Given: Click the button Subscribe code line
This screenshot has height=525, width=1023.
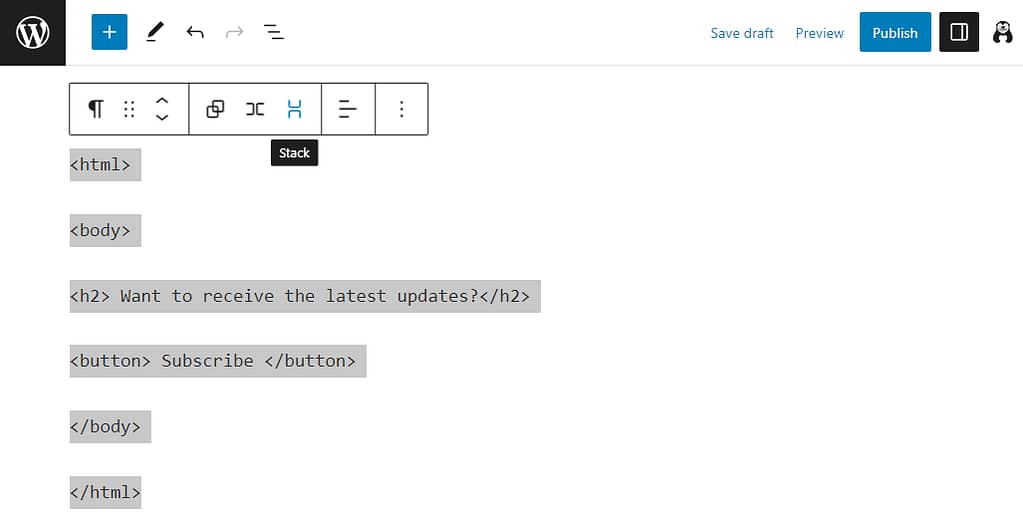Looking at the screenshot, I should coord(218,361).
